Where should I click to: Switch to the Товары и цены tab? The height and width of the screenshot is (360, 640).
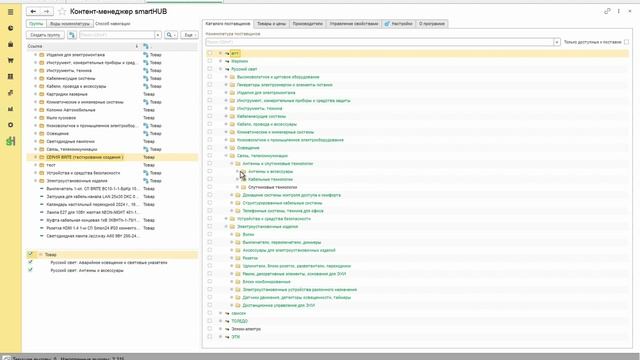[x=271, y=24]
